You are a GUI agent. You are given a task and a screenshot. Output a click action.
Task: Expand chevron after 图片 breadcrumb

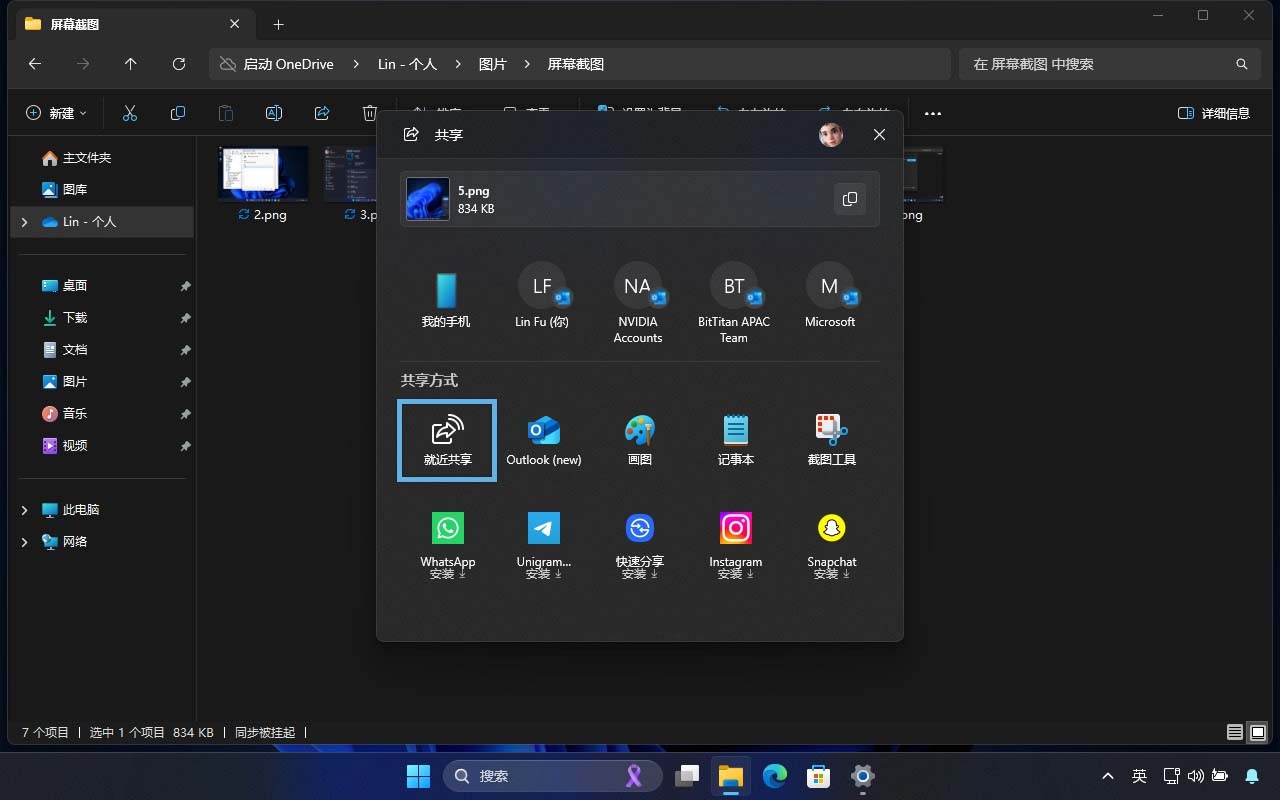click(527, 64)
